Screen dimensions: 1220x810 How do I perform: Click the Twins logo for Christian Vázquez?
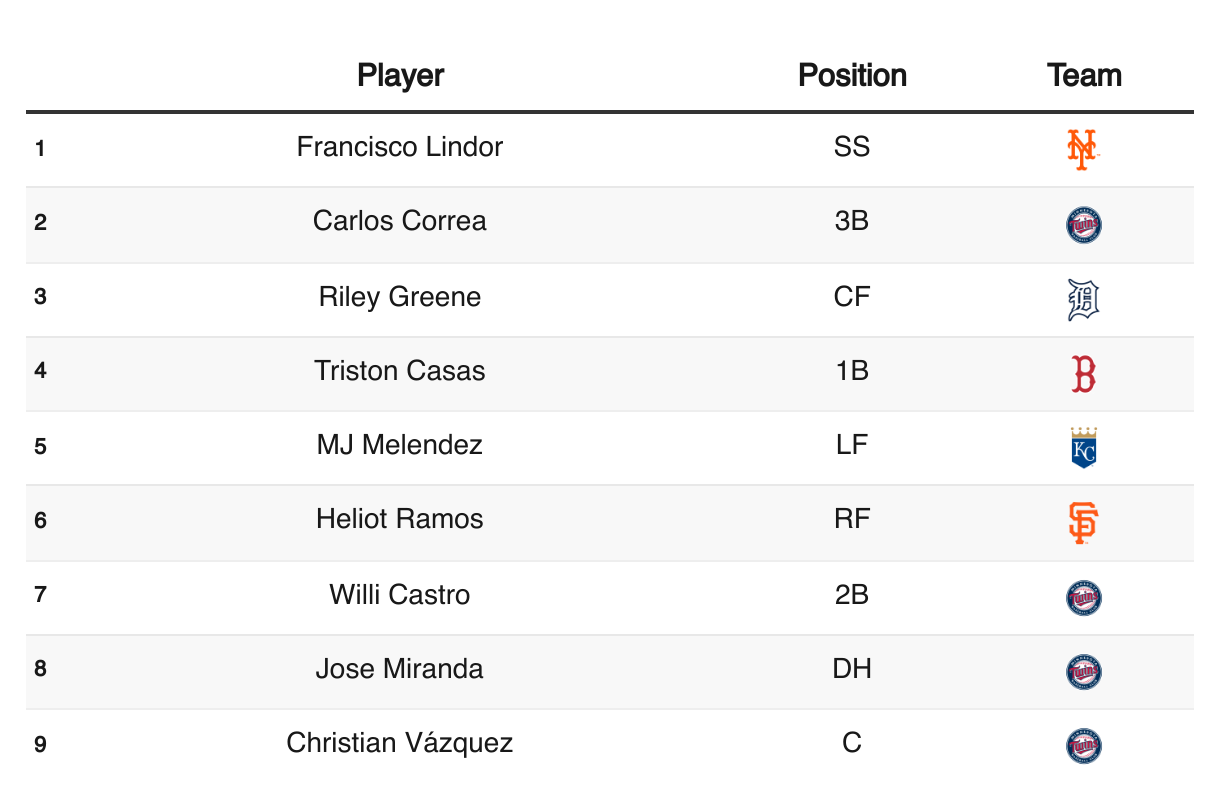click(x=1084, y=746)
